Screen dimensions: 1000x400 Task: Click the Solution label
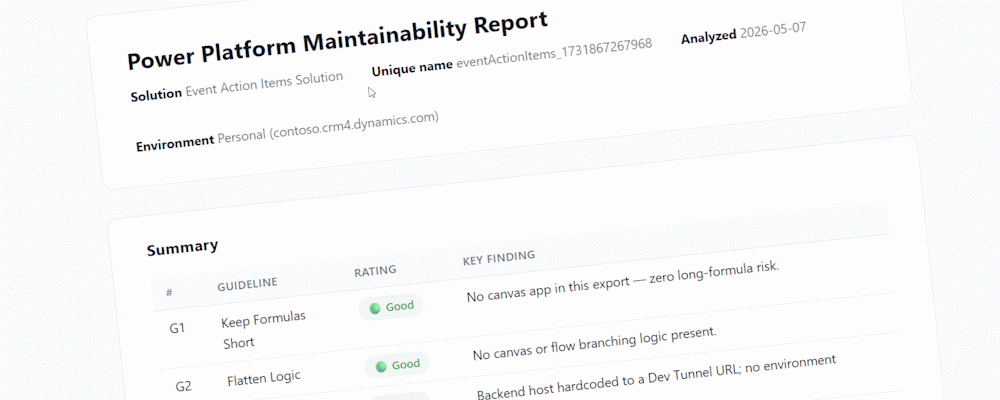156,96
